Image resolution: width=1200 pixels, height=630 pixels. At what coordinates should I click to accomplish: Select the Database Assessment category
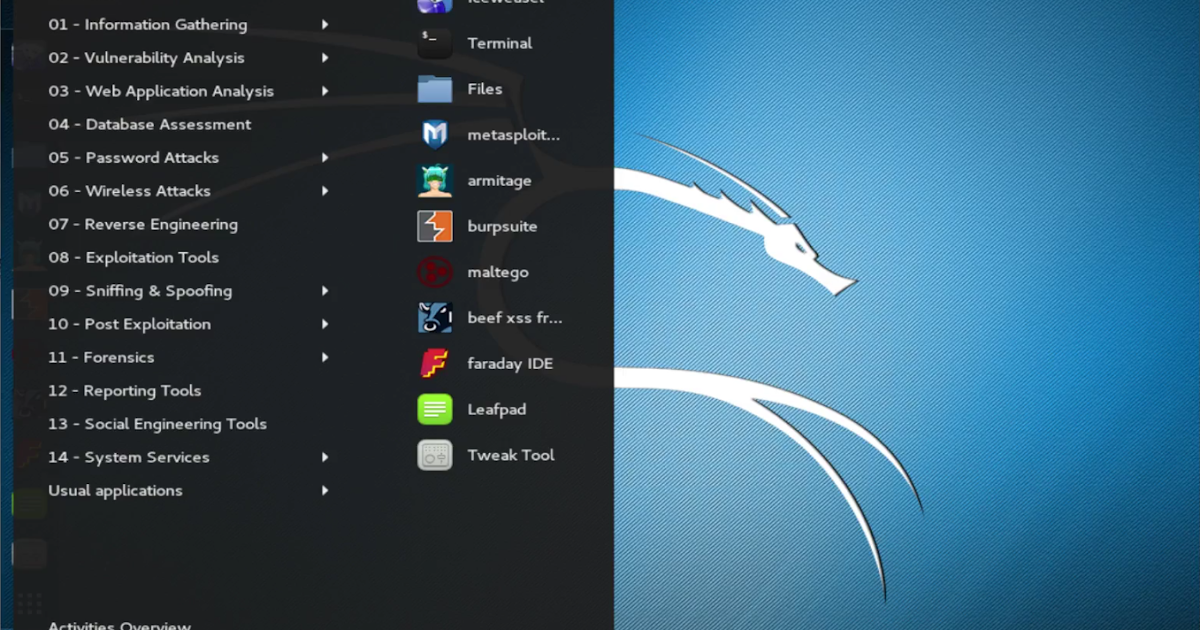(149, 124)
